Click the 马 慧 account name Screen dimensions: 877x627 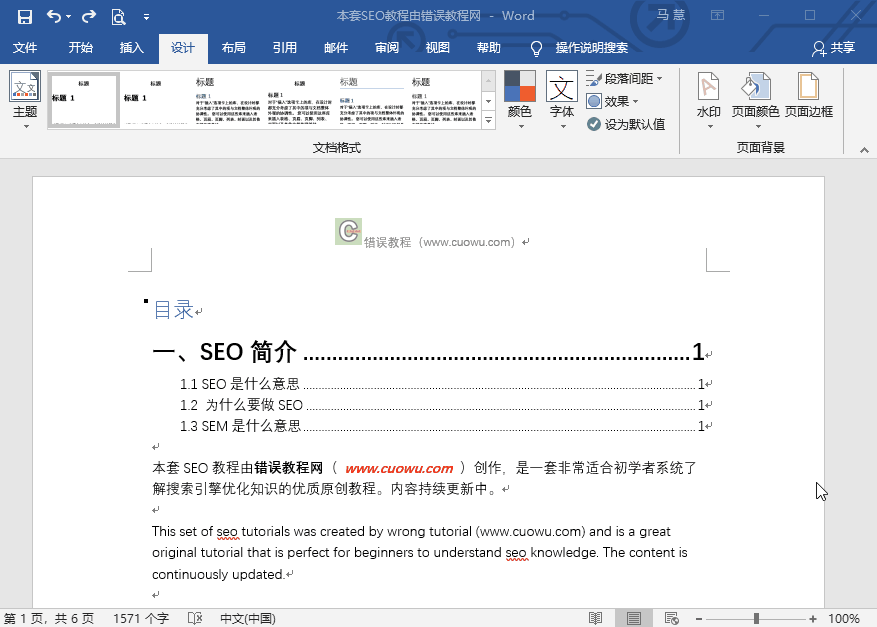671,15
